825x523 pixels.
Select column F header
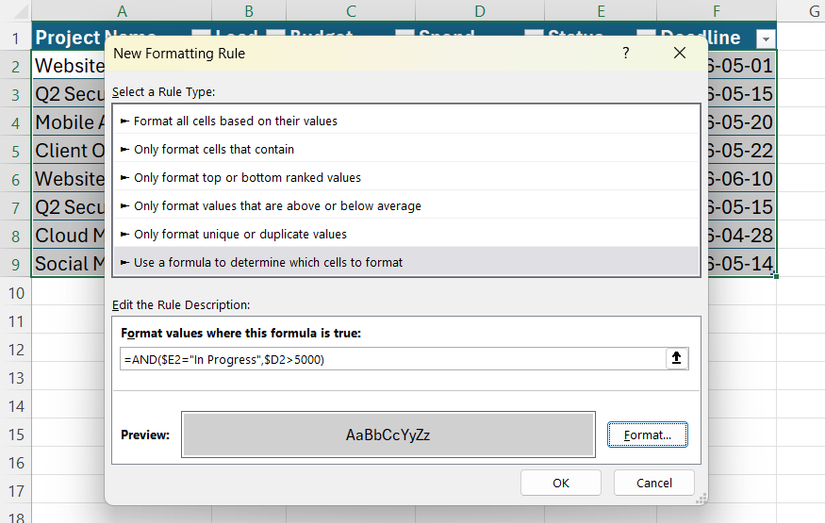pos(716,11)
